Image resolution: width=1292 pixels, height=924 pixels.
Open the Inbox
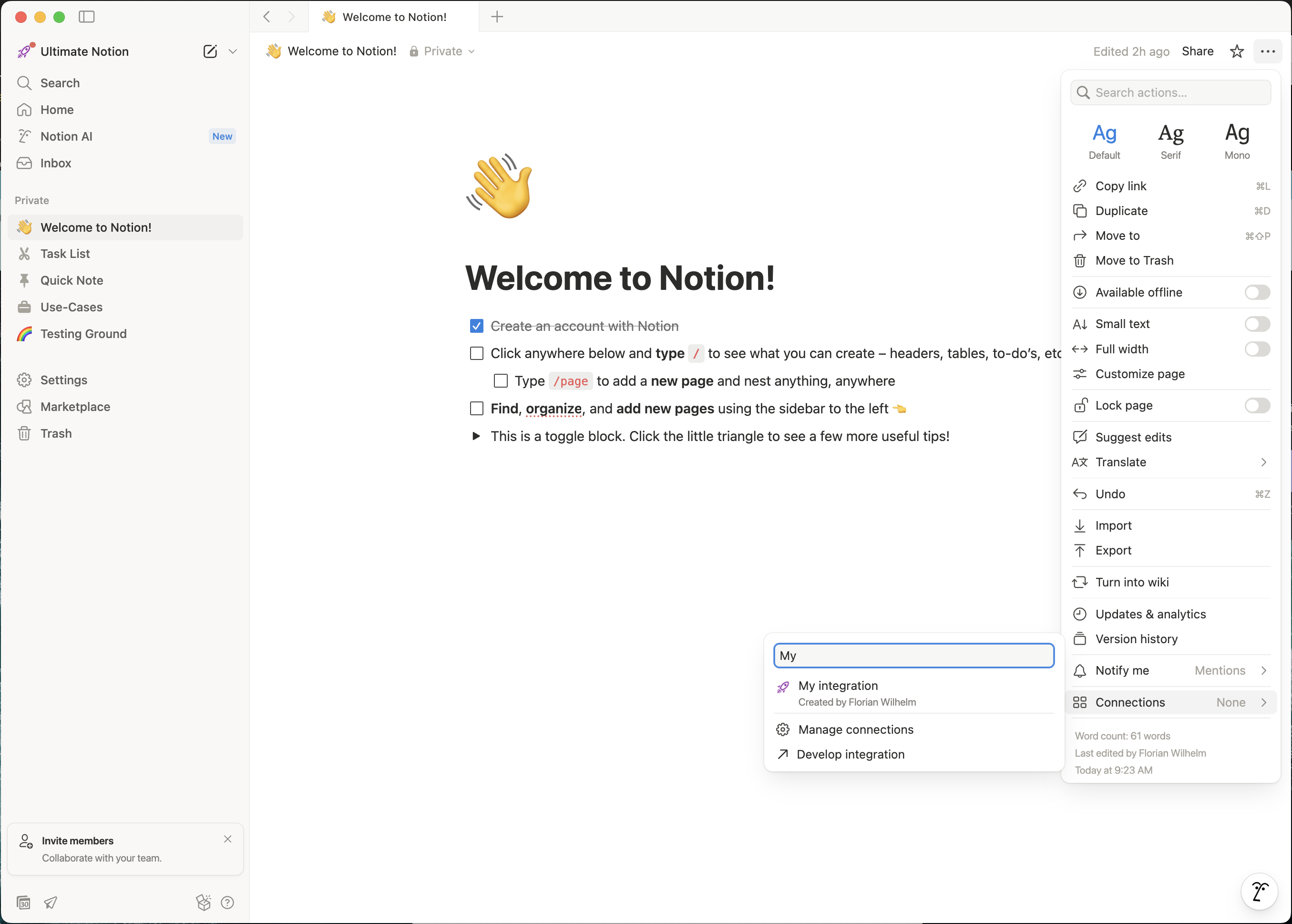point(125,163)
